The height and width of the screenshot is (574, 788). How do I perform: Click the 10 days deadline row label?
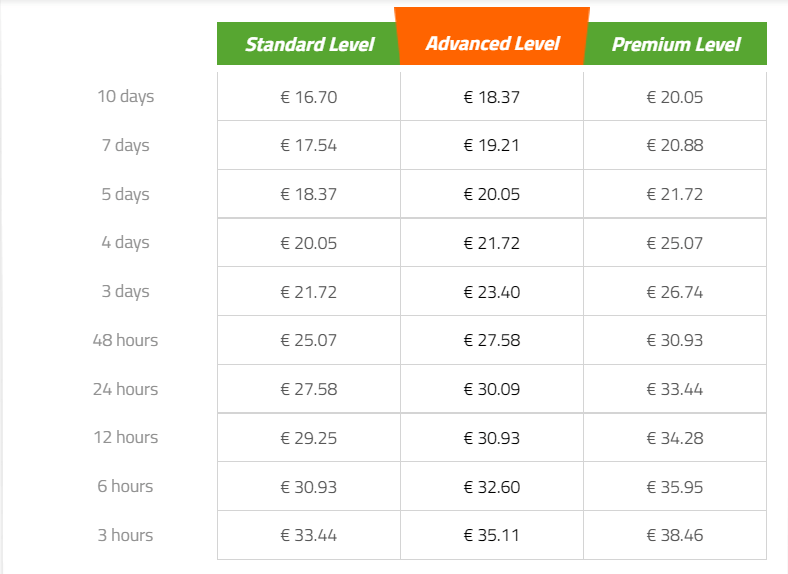point(126,96)
